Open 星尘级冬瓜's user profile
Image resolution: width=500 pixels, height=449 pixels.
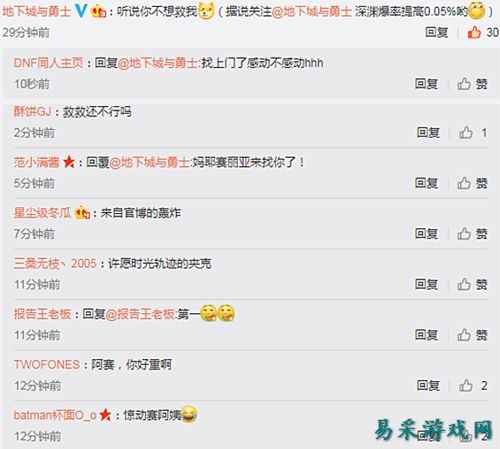pyautogui.click(x=42, y=213)
